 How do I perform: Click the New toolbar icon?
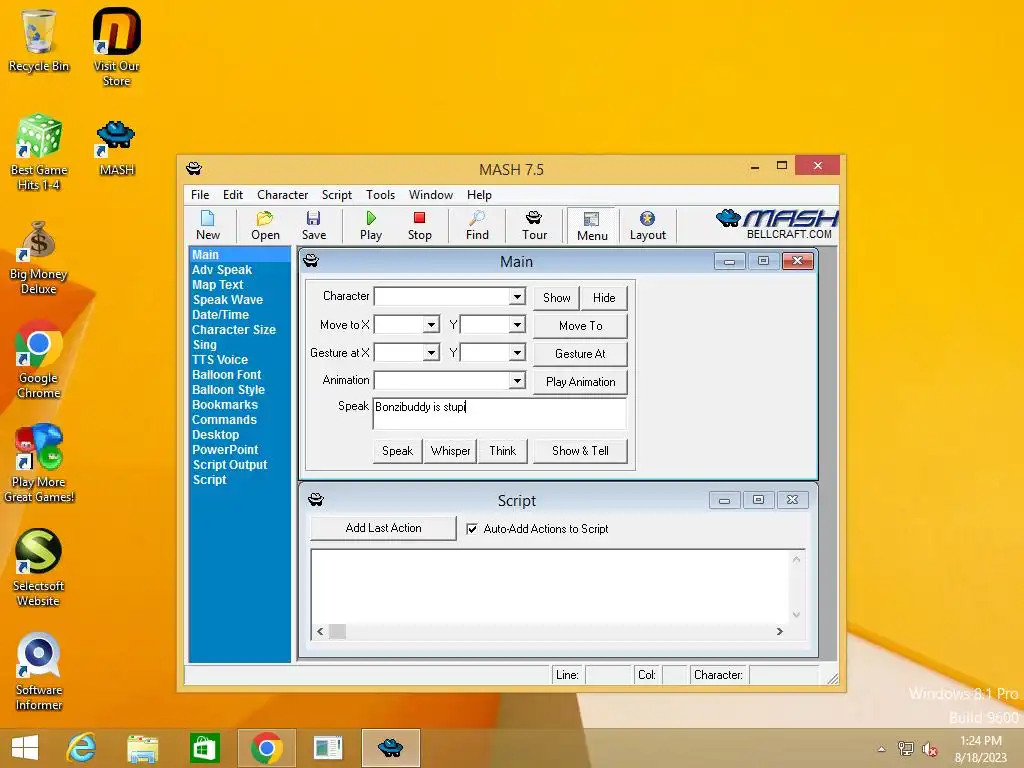click(x=208, y=225)
